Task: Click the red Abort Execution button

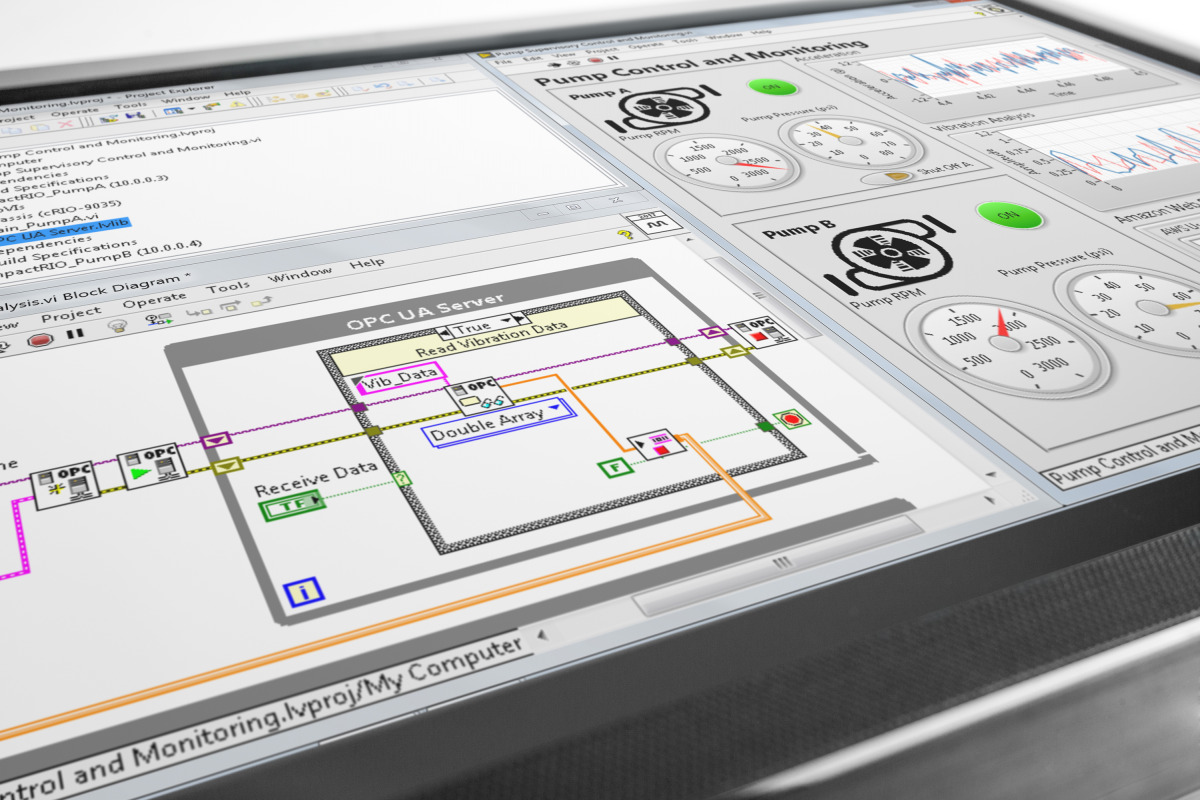Action: tap(41, 339)
